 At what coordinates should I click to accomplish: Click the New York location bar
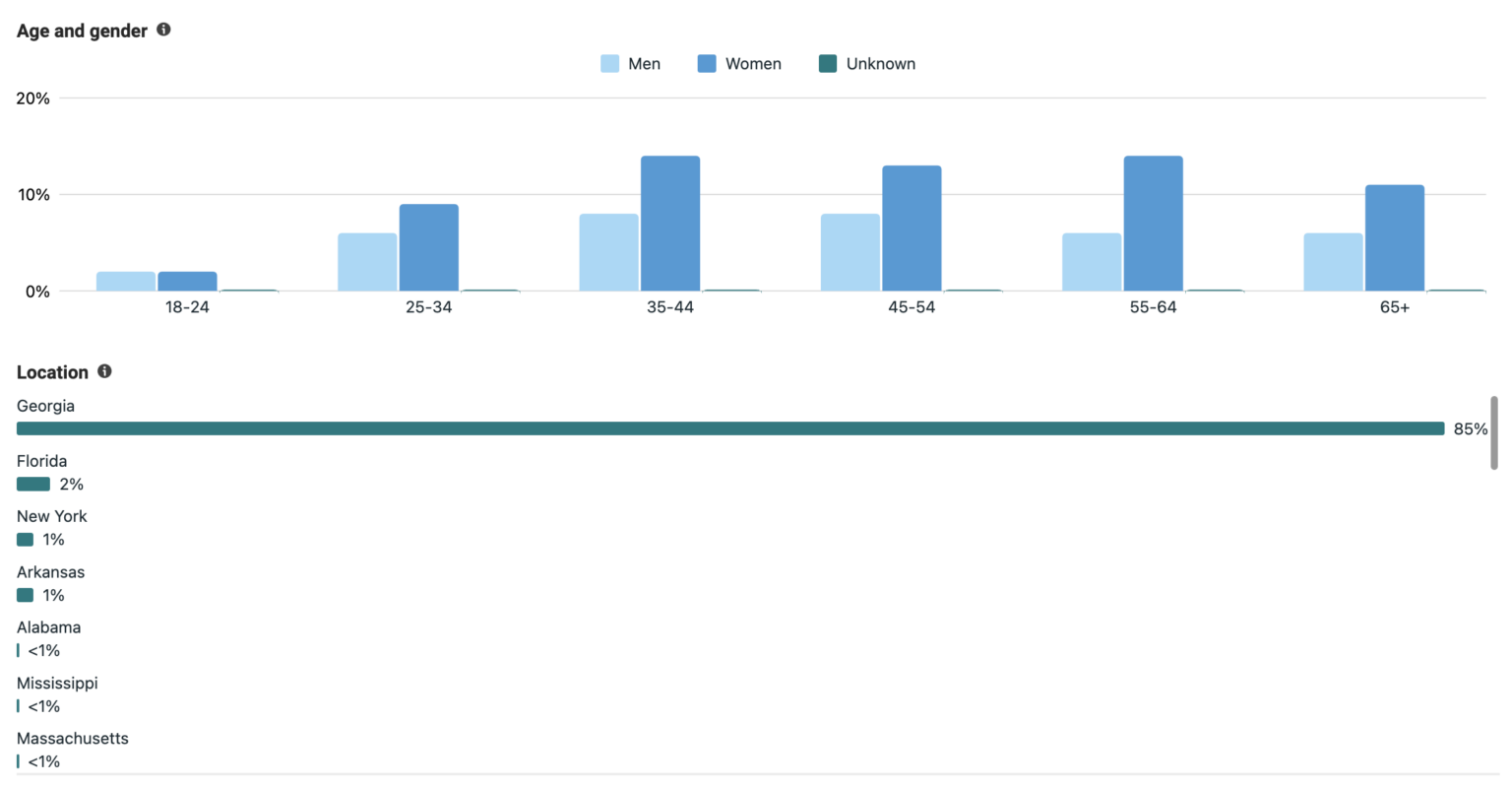(25, 539)
